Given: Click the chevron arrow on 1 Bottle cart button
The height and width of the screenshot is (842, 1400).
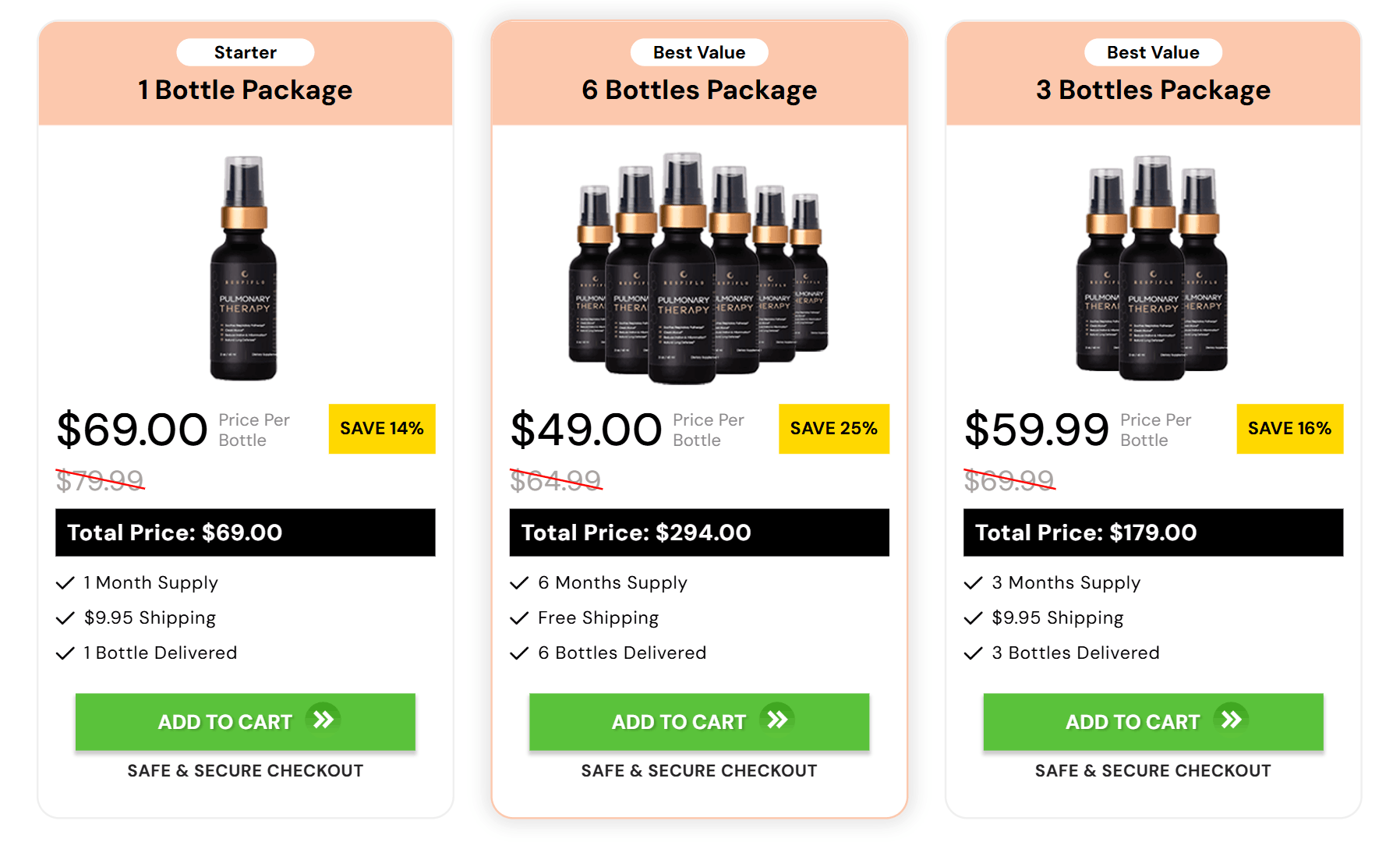Looking at the screenshot, I should pos(323,721).
